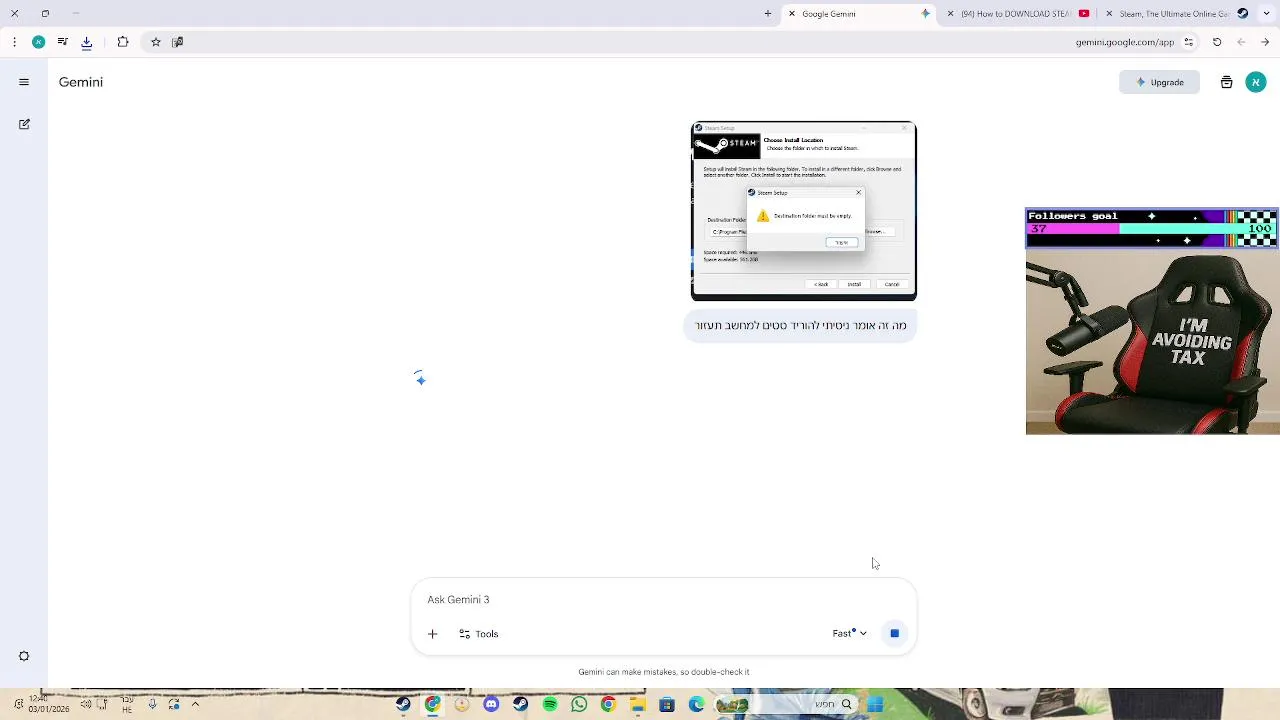Open Google Chrome from taskbar
This screenshot has width=1280, height=720.
608,705
